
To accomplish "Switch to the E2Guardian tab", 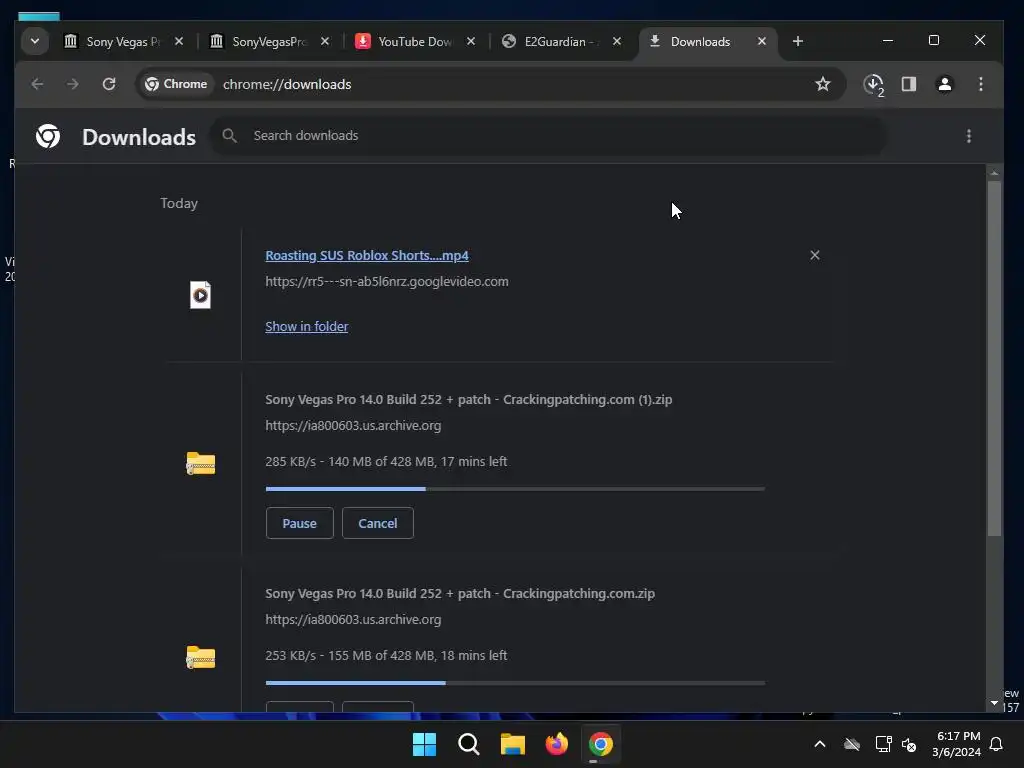I will coord(560,41).
